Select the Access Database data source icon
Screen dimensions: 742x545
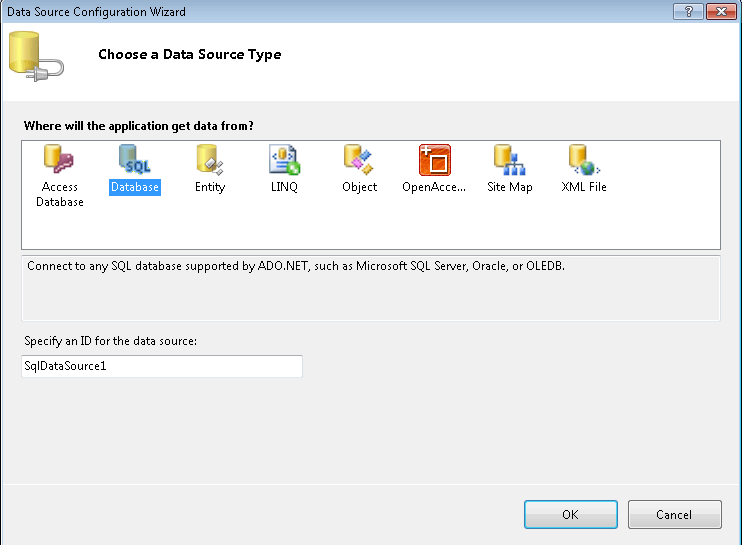(x=59, y=159)
